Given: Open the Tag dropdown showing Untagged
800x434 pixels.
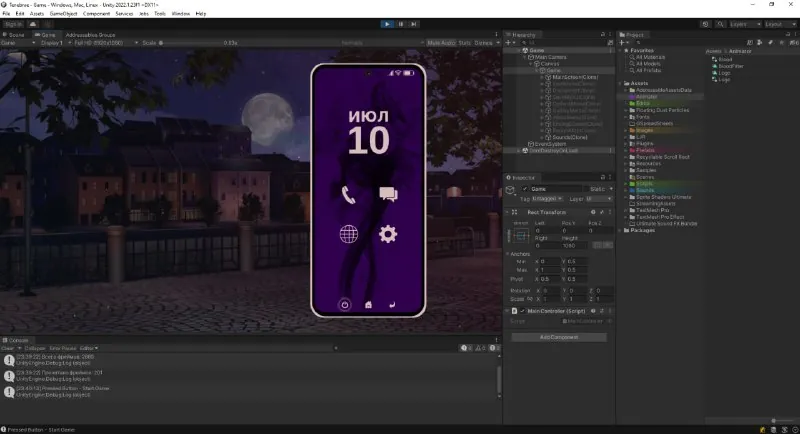Looking at the screenshot, I should [x=547, y=198].
